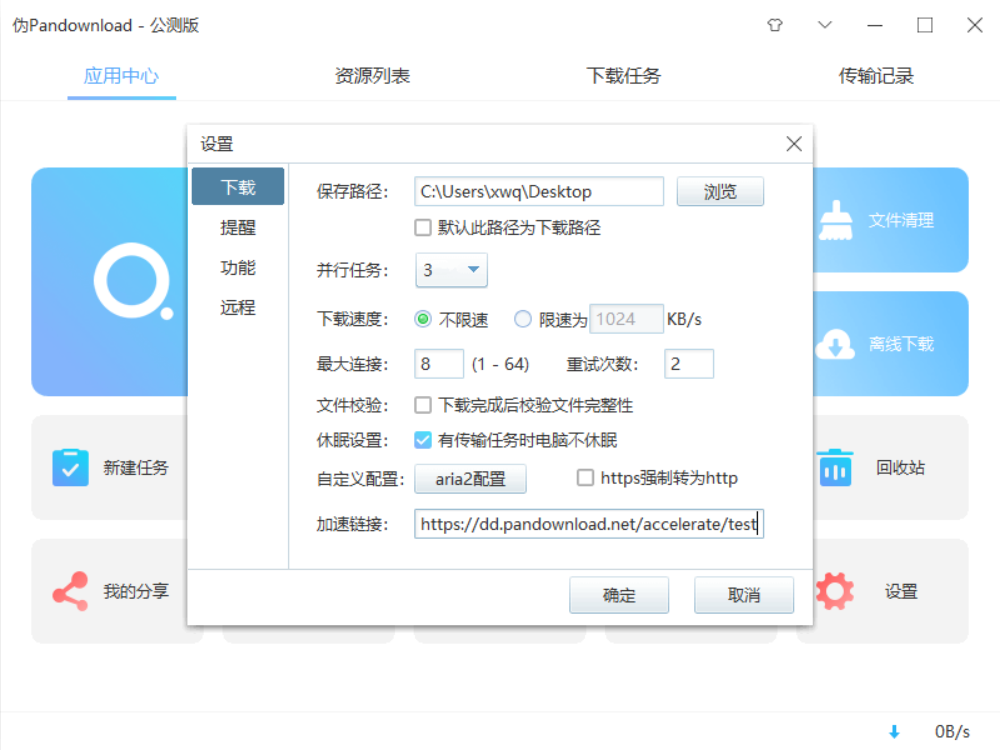Open the aria2配置 button

click(x=471, y=479)
